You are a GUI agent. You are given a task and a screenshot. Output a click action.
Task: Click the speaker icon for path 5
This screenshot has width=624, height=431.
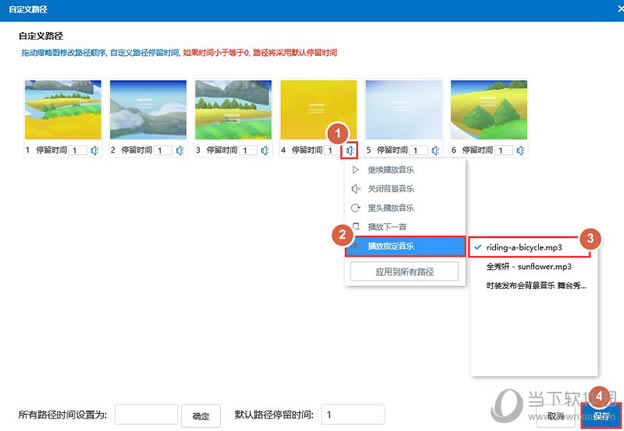tap(434, 150)
